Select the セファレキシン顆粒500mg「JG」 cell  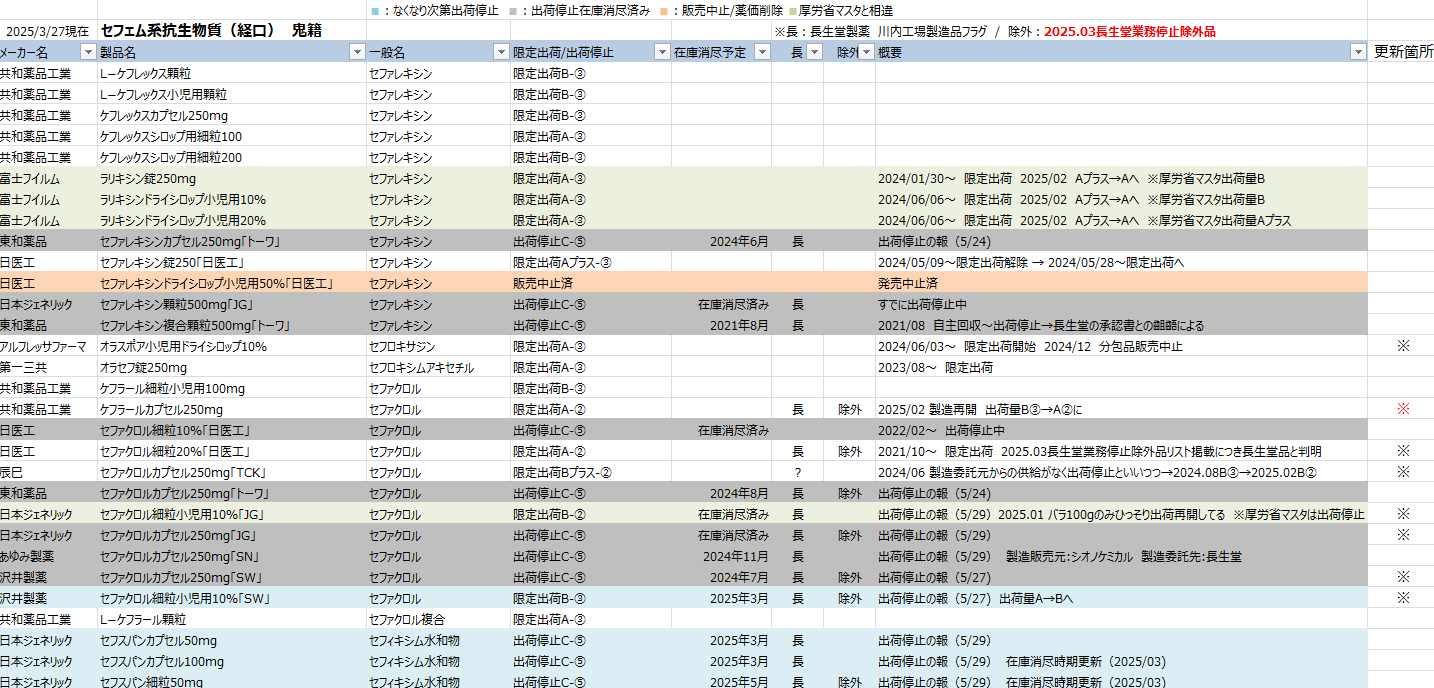232,304
